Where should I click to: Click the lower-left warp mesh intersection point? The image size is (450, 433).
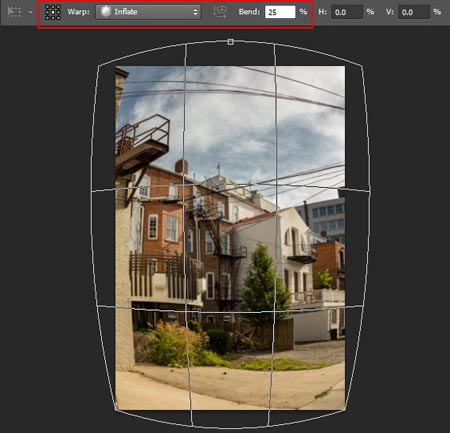[186, 308]
